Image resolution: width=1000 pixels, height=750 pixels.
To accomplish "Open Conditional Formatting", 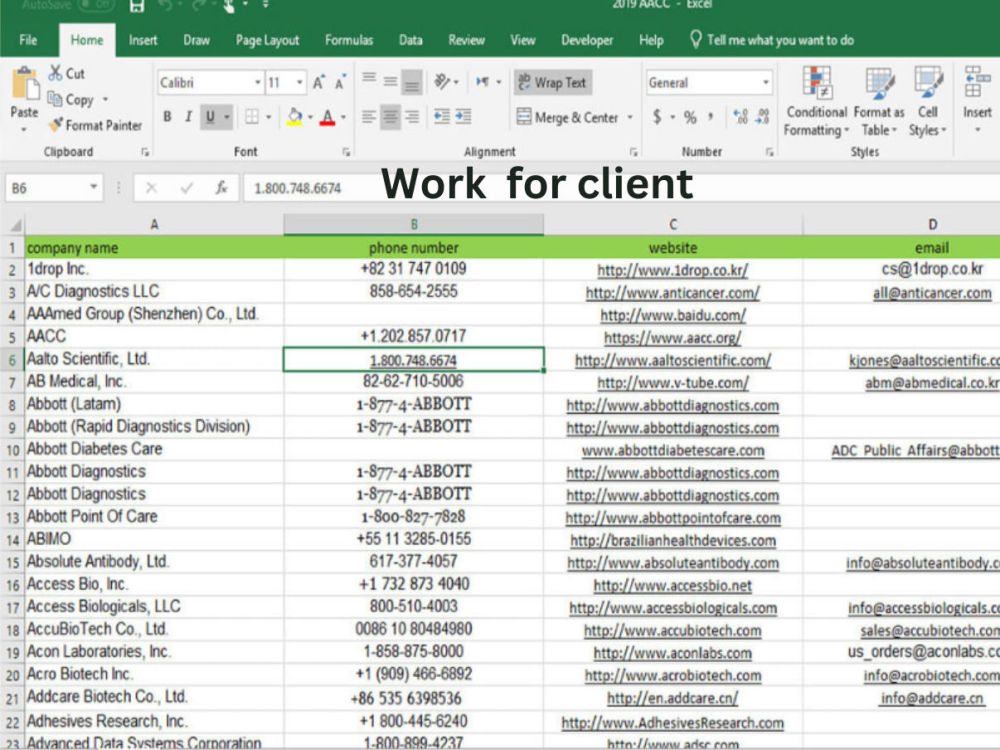I will click(816, 102).
